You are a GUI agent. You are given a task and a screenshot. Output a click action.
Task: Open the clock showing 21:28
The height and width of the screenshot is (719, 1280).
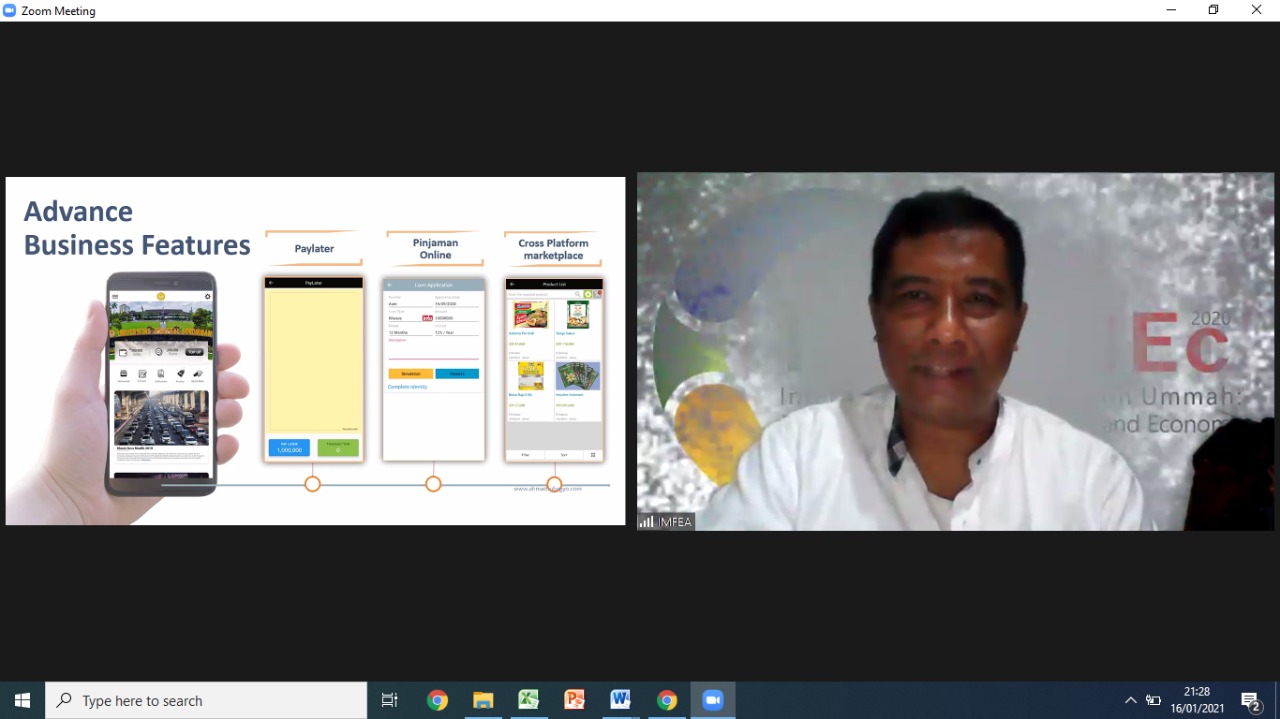pos(1197,700)
